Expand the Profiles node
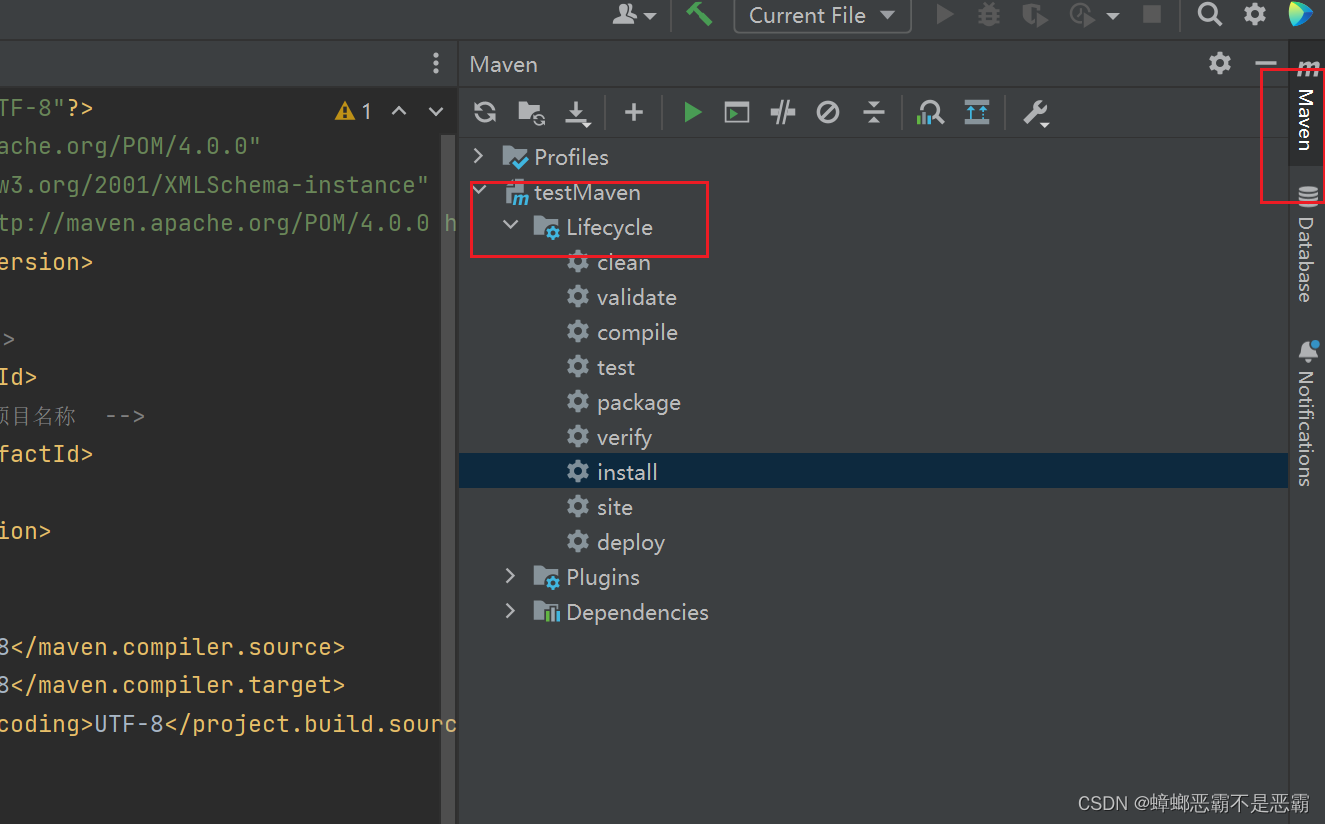The height and width of the screenshot is (824, 1325). coord(478,156)
